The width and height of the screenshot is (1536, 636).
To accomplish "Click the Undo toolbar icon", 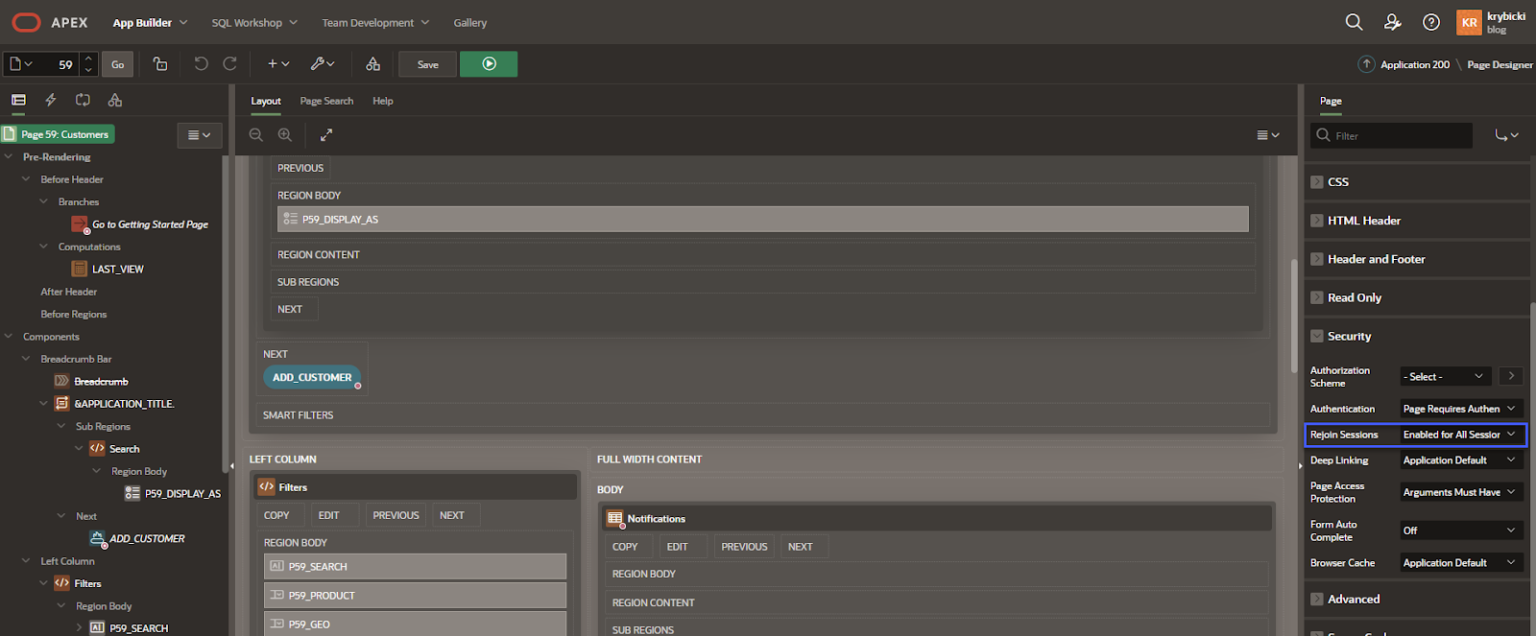I will (201, 63).
